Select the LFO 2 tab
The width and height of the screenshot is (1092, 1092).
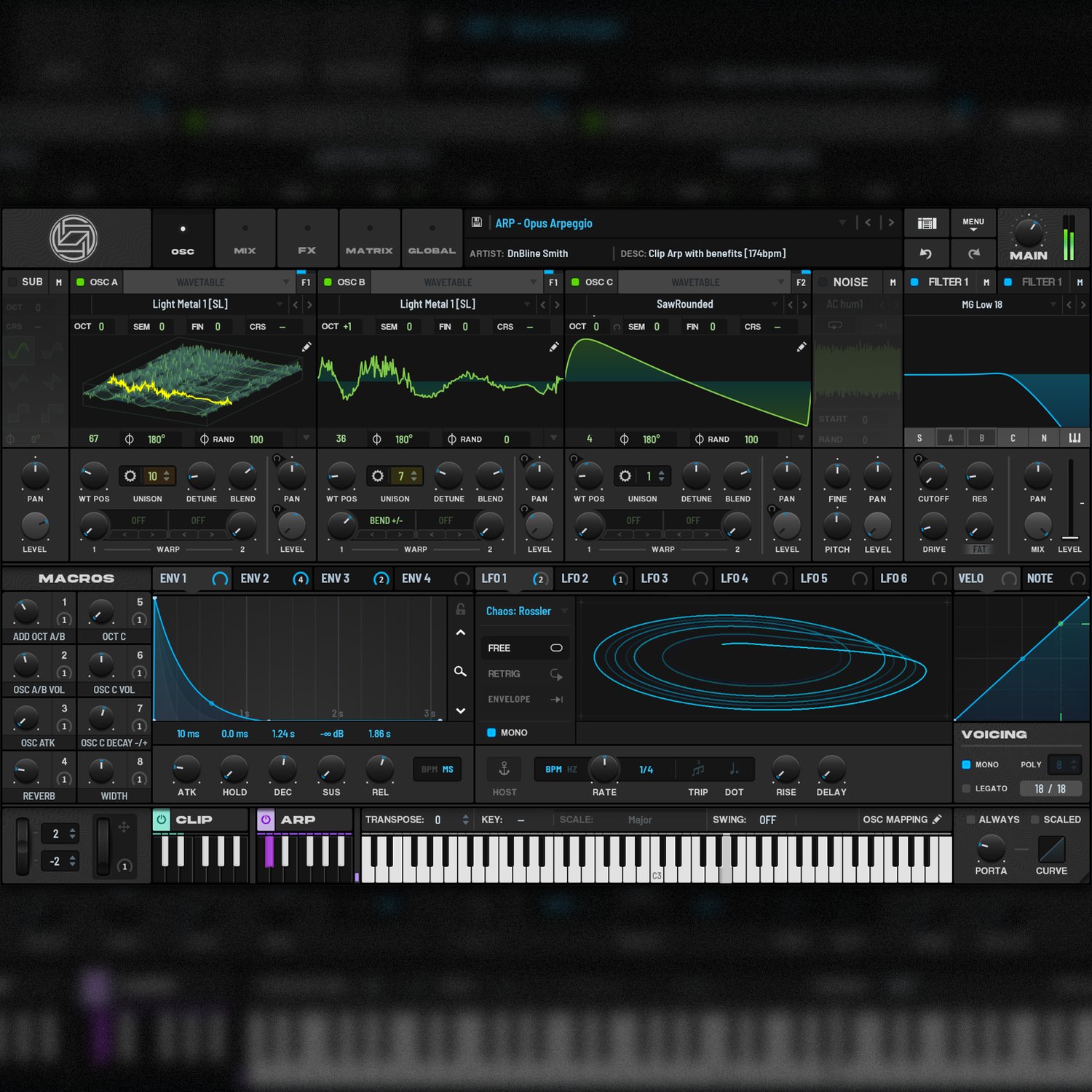pos(593,579)
